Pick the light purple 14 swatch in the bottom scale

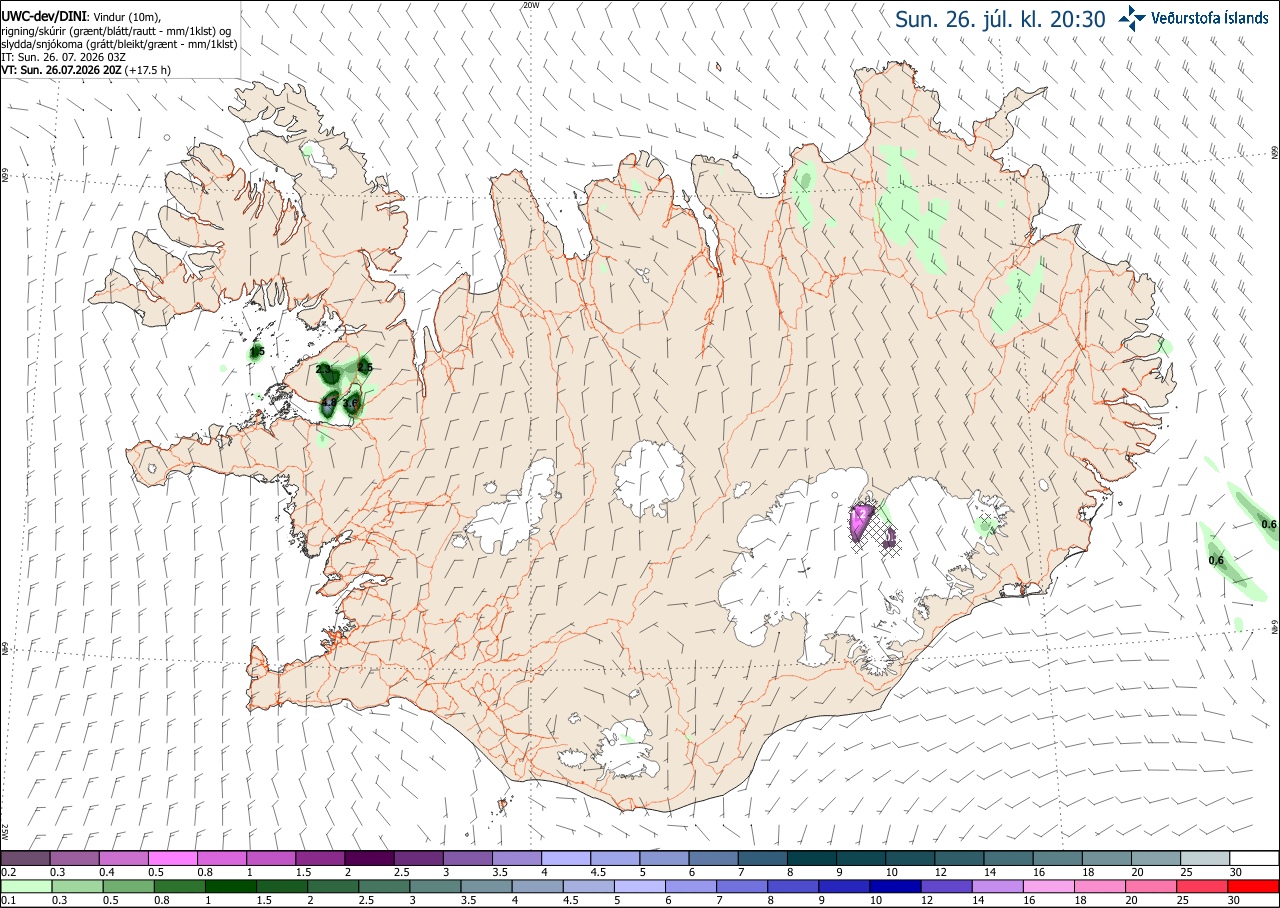pyautogui.click(x=998, y=886)
